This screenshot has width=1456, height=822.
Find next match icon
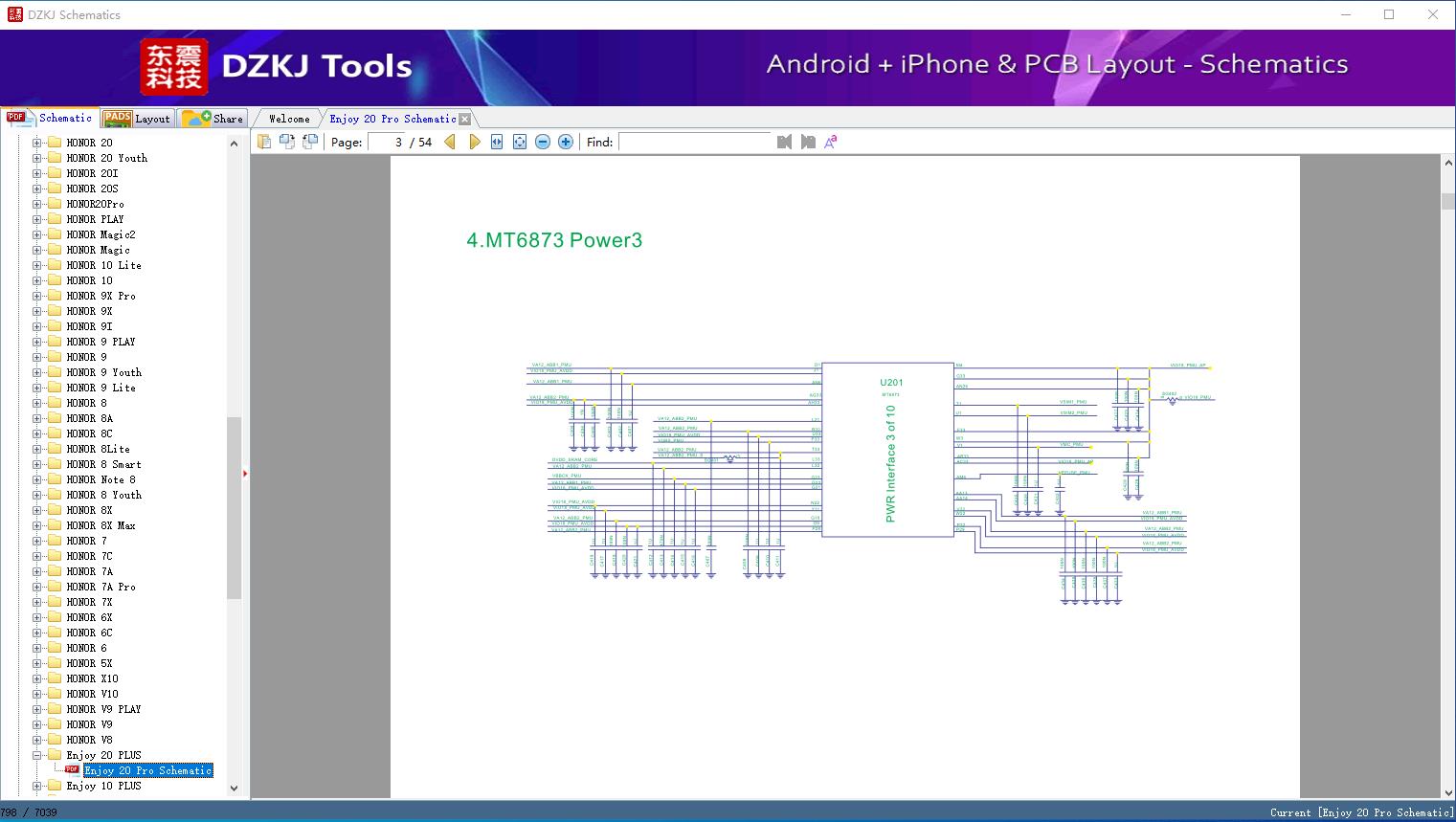[808, 142]
